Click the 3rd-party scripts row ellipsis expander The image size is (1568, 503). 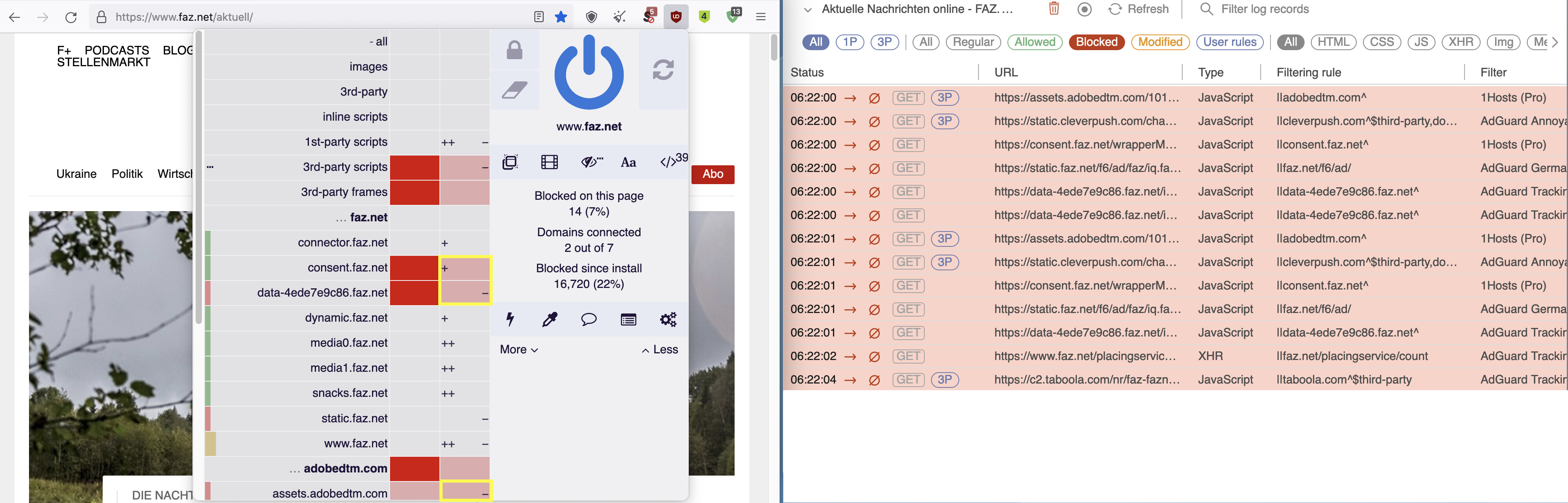(x=210, y=166)
